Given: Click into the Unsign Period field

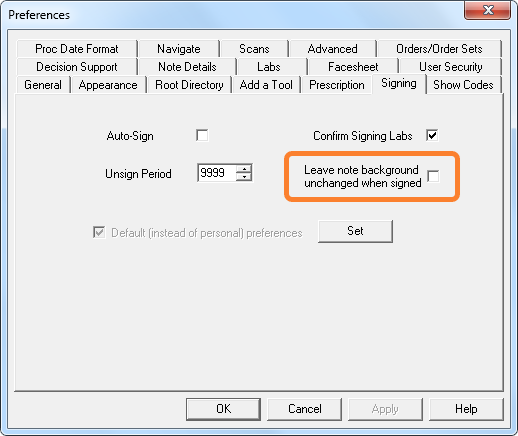Looking at the screenshot, I should (217, 173).
